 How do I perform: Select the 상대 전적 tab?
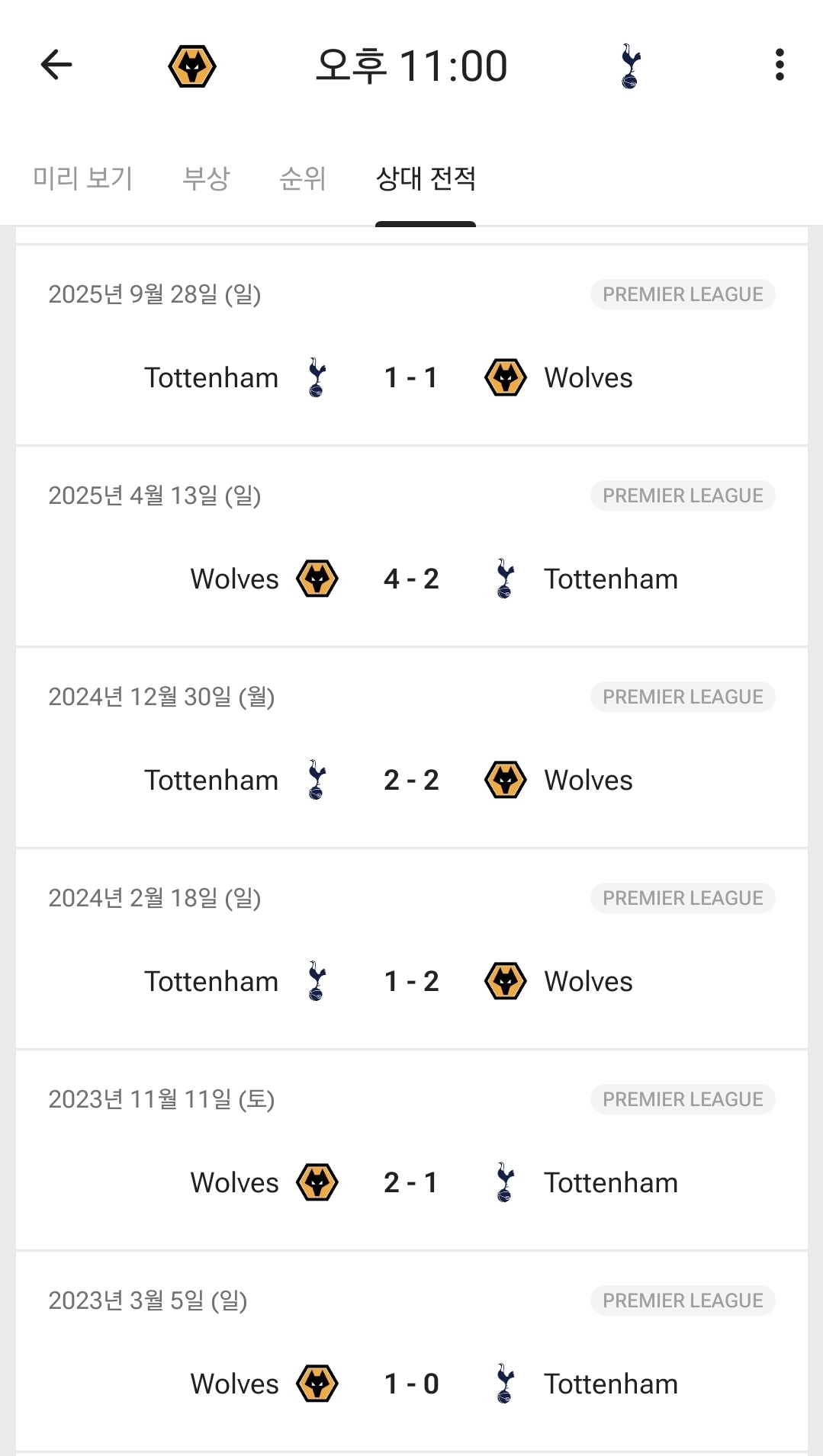click(x=426, y=178)
